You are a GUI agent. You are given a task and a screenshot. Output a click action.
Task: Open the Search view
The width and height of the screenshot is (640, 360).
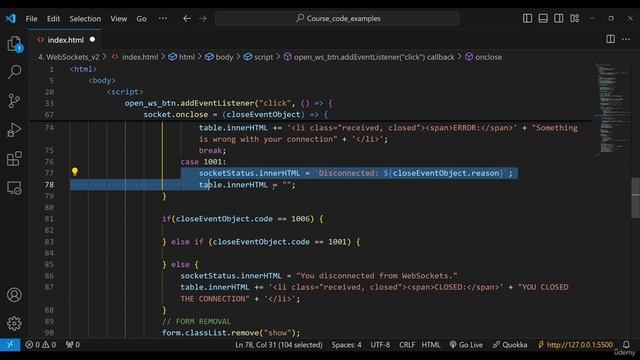tap(14, 72)
